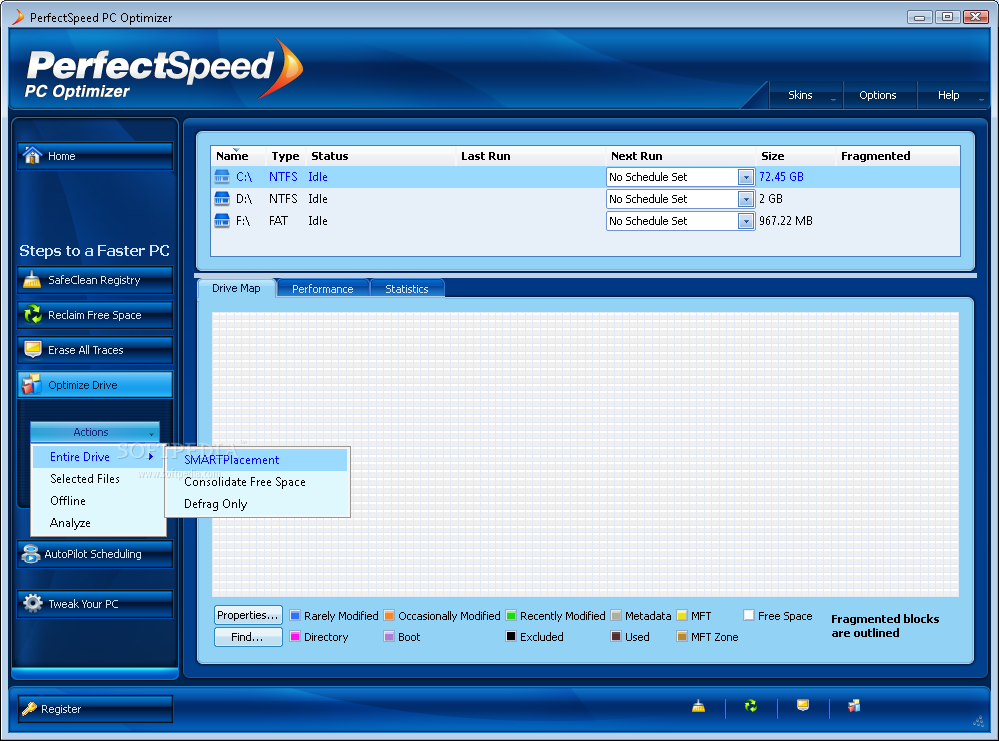Click the Free Space white swatch
999x741 pixels.
749,615
